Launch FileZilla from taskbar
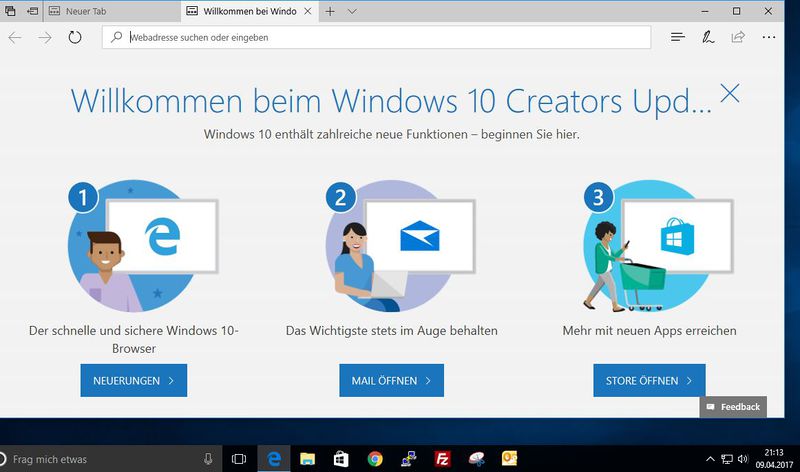The width and height of the screenshot is (800, 472). [442, 459]
